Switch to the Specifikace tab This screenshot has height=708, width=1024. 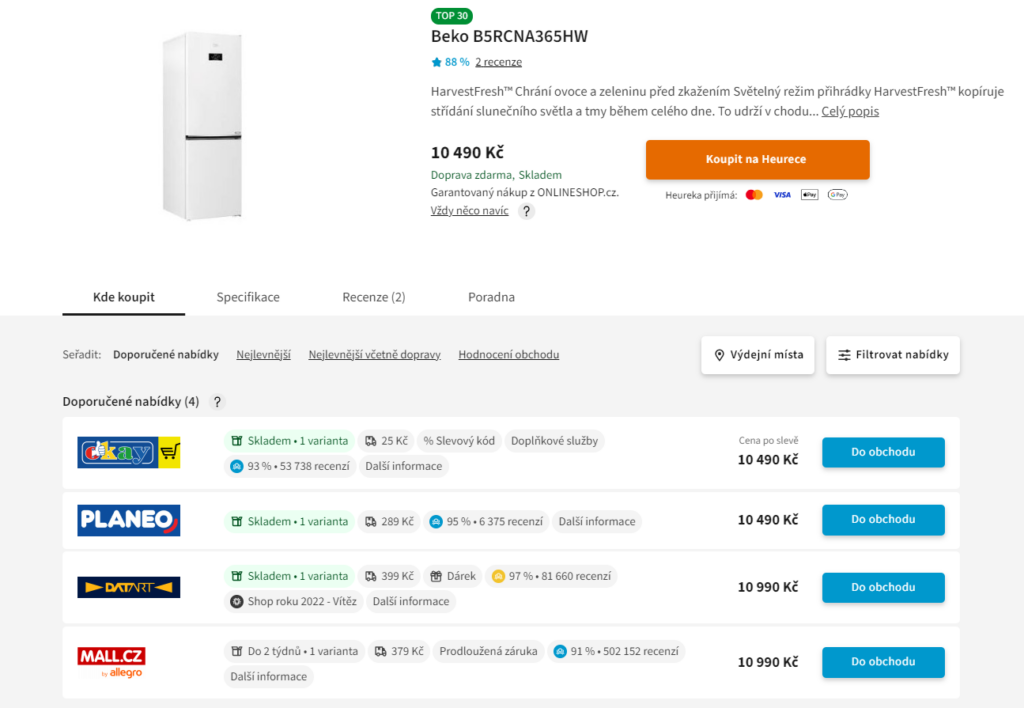point(248,297)
